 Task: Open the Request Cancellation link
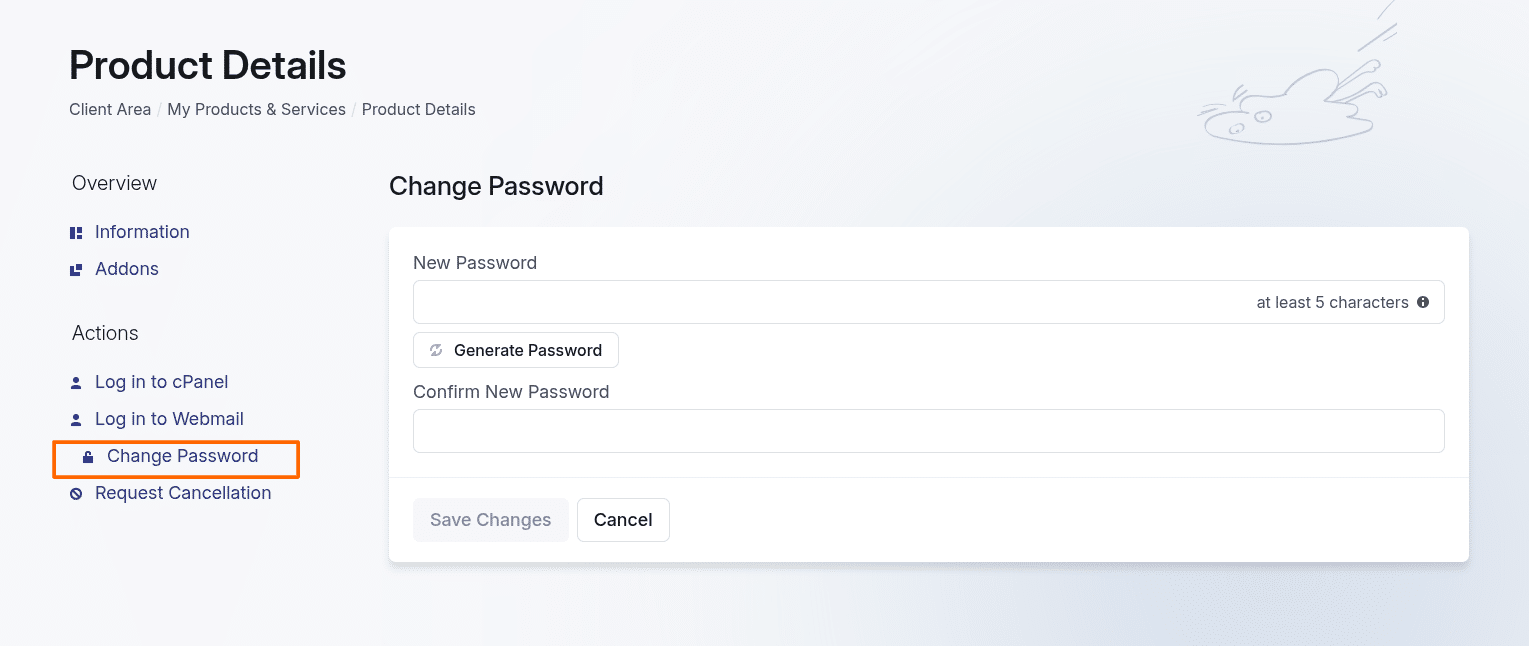183,493
